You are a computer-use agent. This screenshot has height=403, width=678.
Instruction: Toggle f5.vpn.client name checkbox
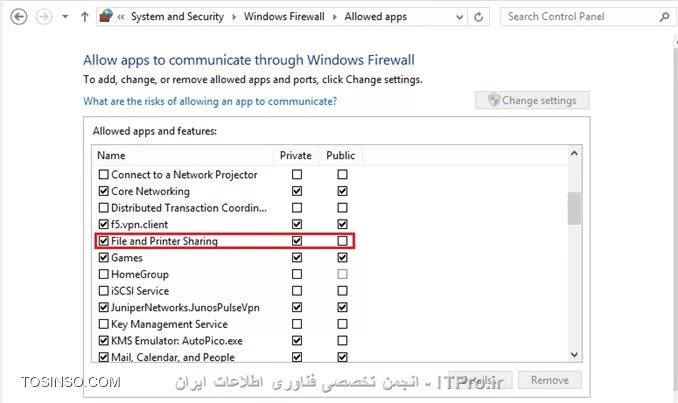(103, 224)
